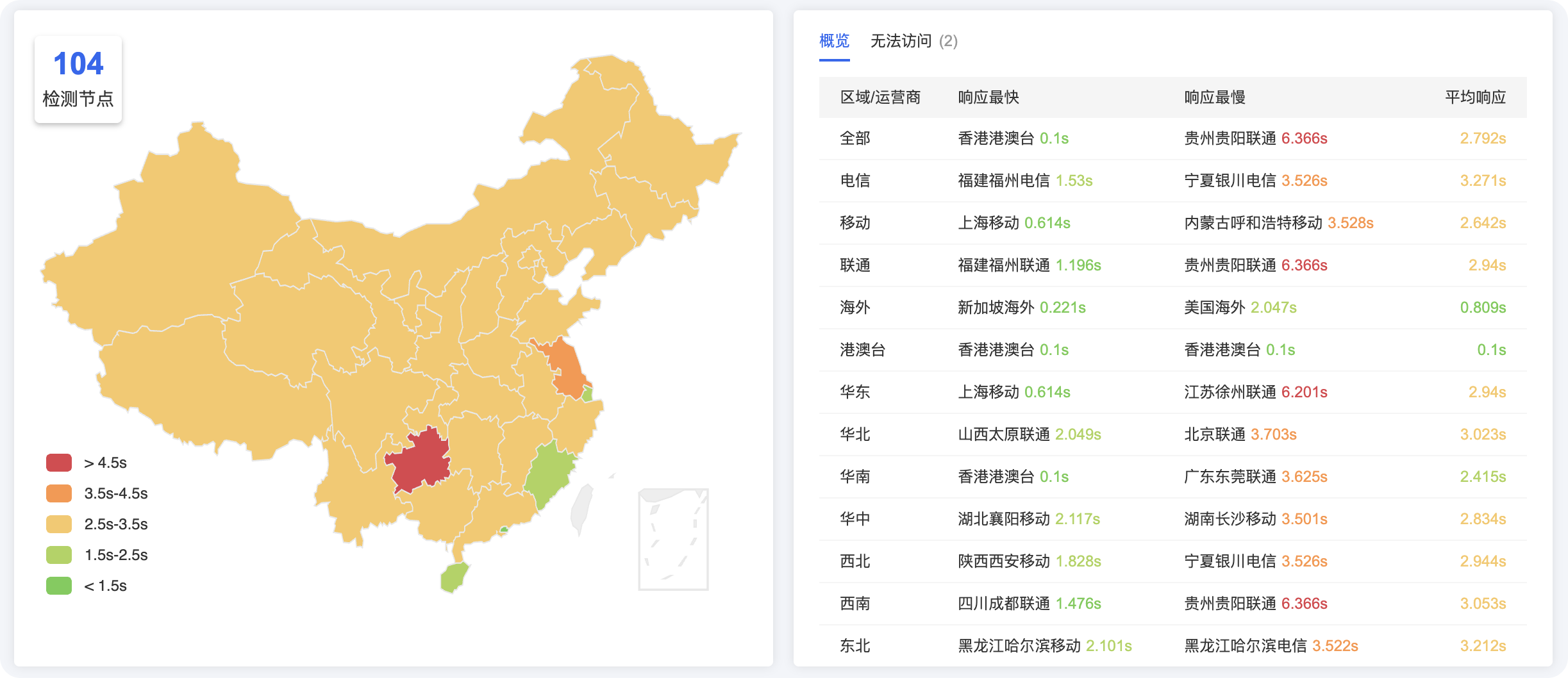Viewport: 1568px width, 678px height.
Task: Click the 104 检测节点 counter card
Action: pyautogui.click(x=78, y=79)
